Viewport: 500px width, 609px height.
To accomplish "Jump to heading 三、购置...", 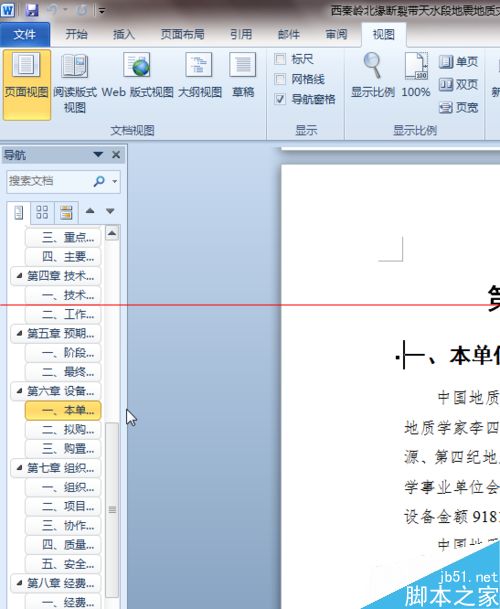I will point(63,449).
